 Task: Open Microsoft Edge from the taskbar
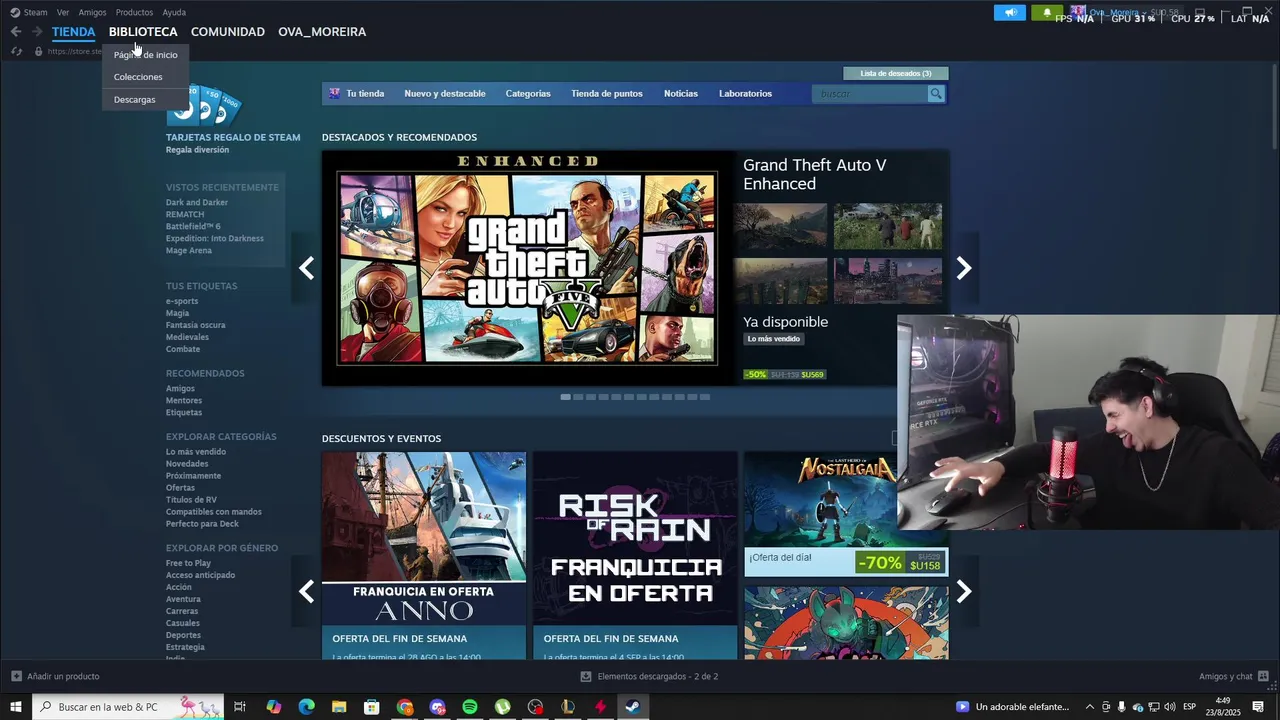point(307,707)
